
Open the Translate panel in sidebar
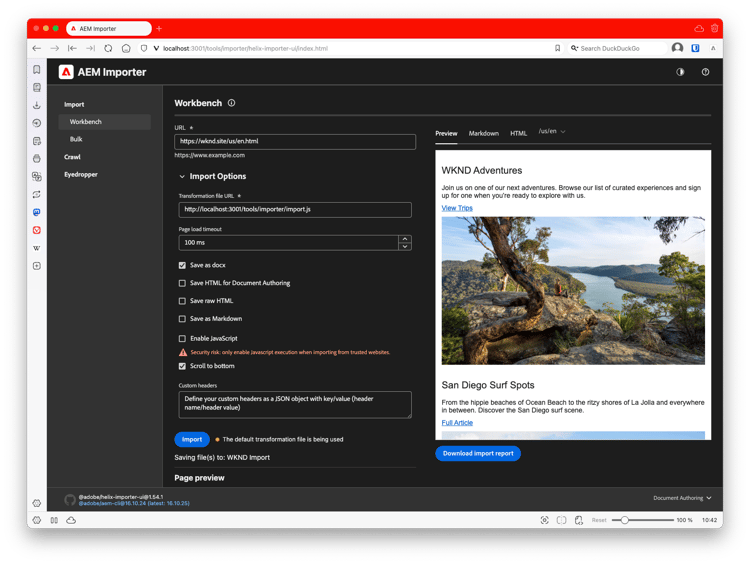click(x=37, y=177)
